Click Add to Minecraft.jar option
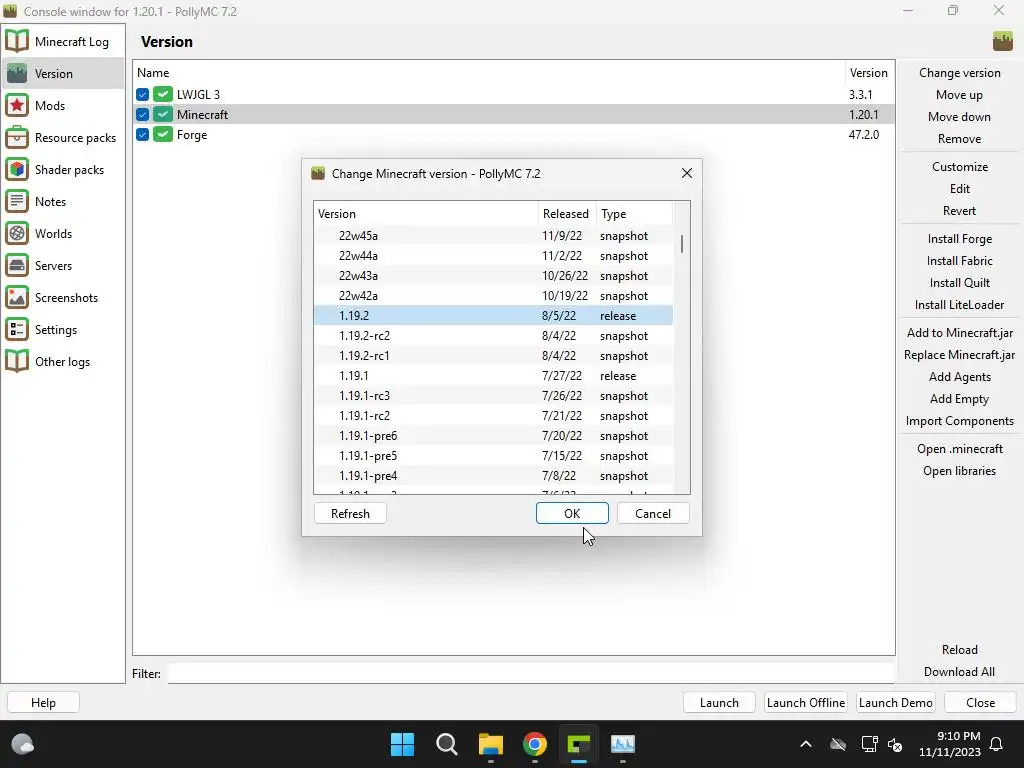Viewport: 1024px width, 768px height. pyautogui.click(x=959, y=332)
